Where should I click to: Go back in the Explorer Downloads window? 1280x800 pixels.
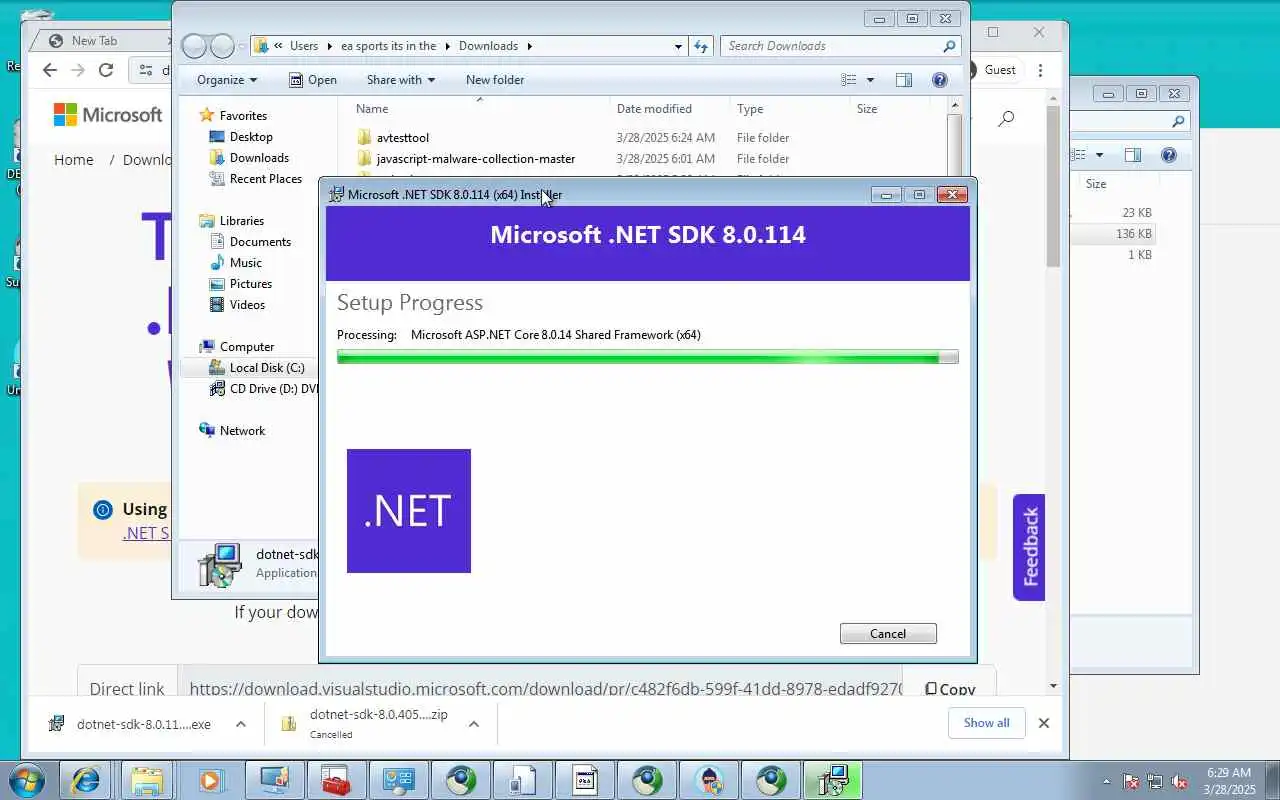194,46
